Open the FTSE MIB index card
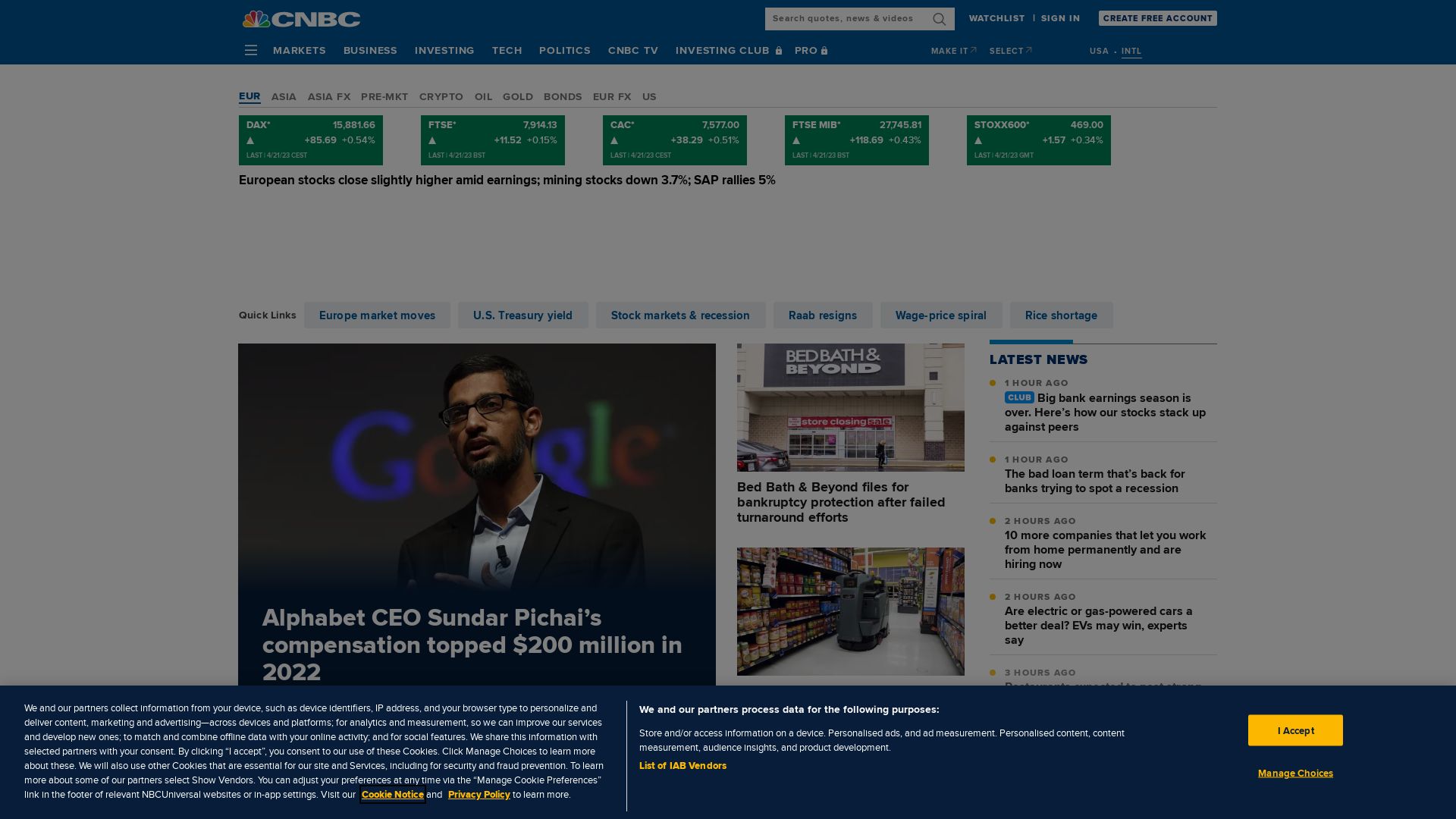The image size is (1456, 819). point(857,140)
